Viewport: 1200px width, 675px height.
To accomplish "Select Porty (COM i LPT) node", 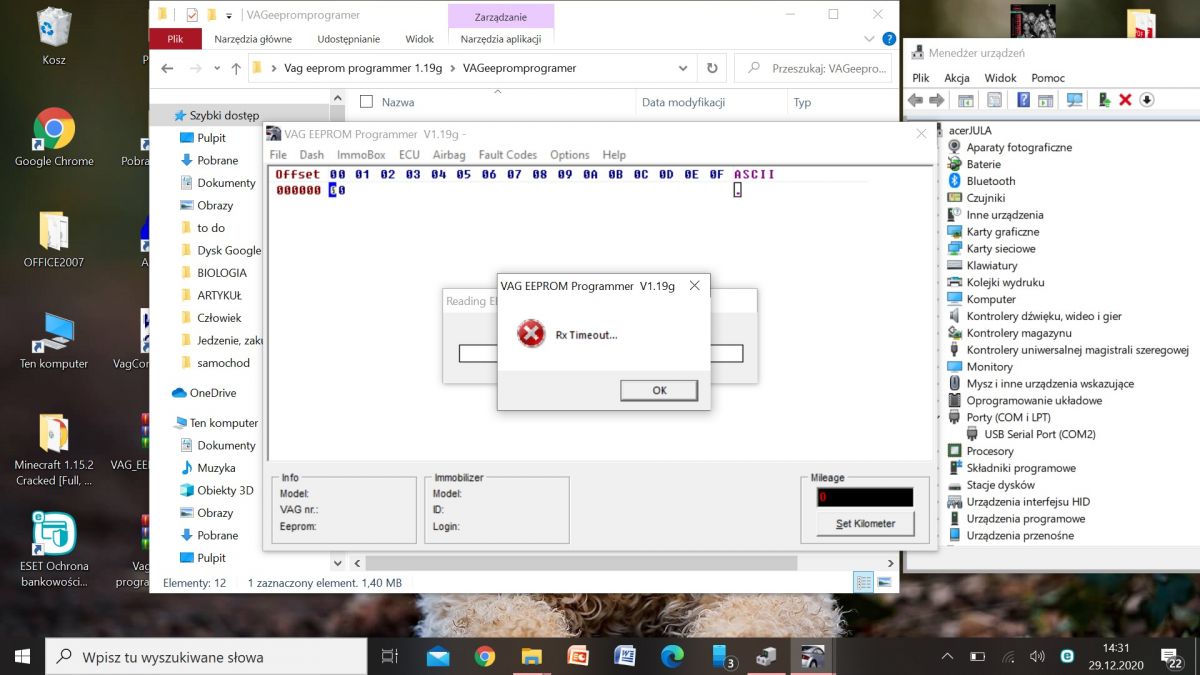I will (x=1008, y=417).
